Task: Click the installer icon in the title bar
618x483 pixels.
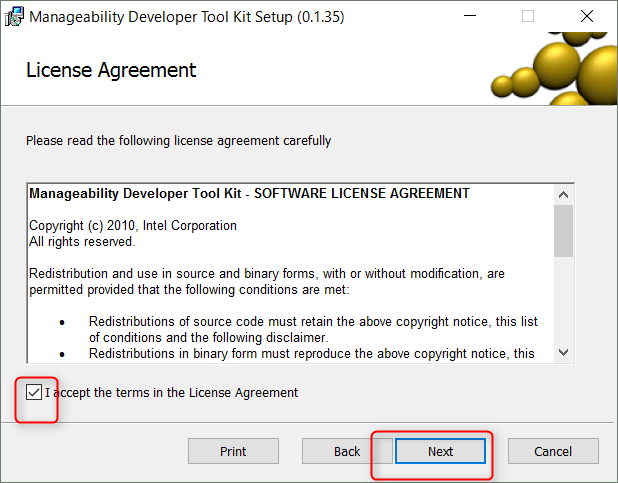Action: coord(14,16)
